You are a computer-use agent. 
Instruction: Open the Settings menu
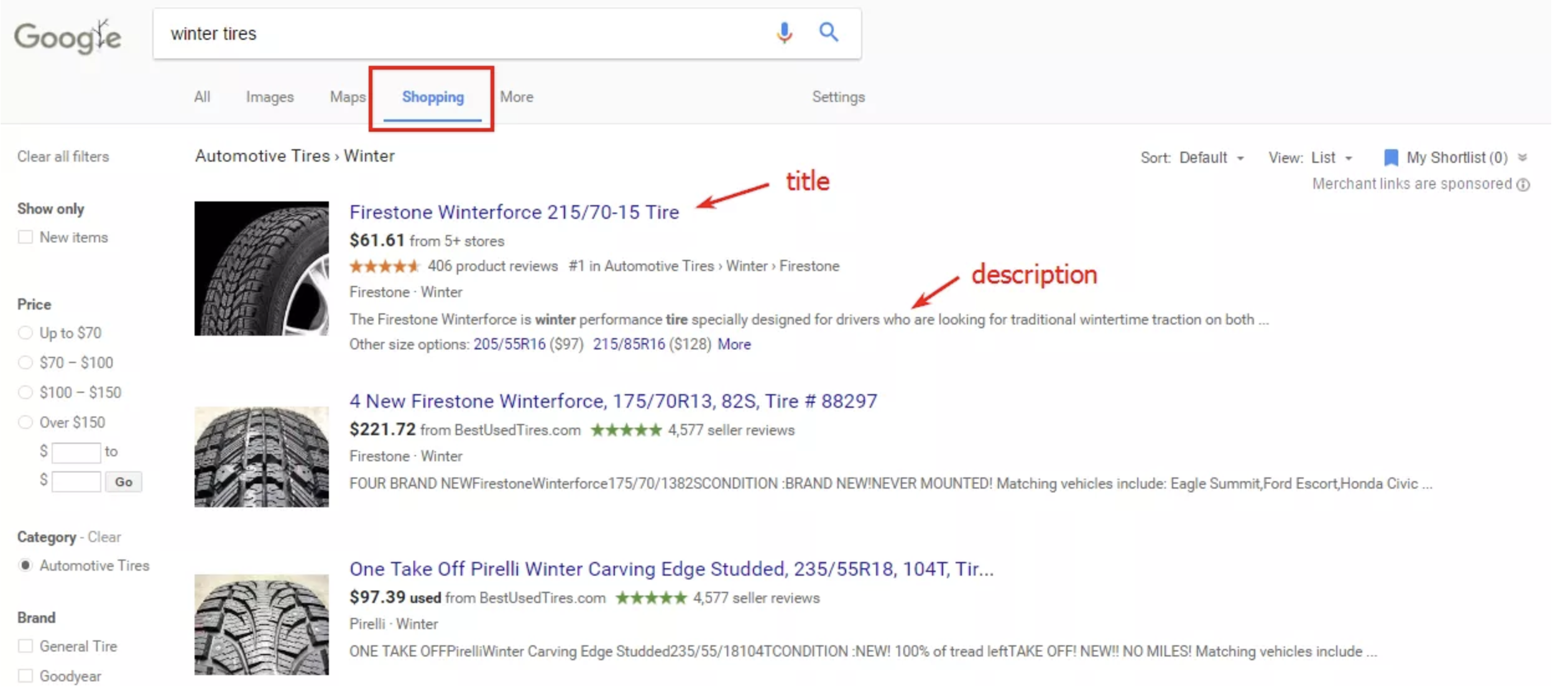click(838, 97)
